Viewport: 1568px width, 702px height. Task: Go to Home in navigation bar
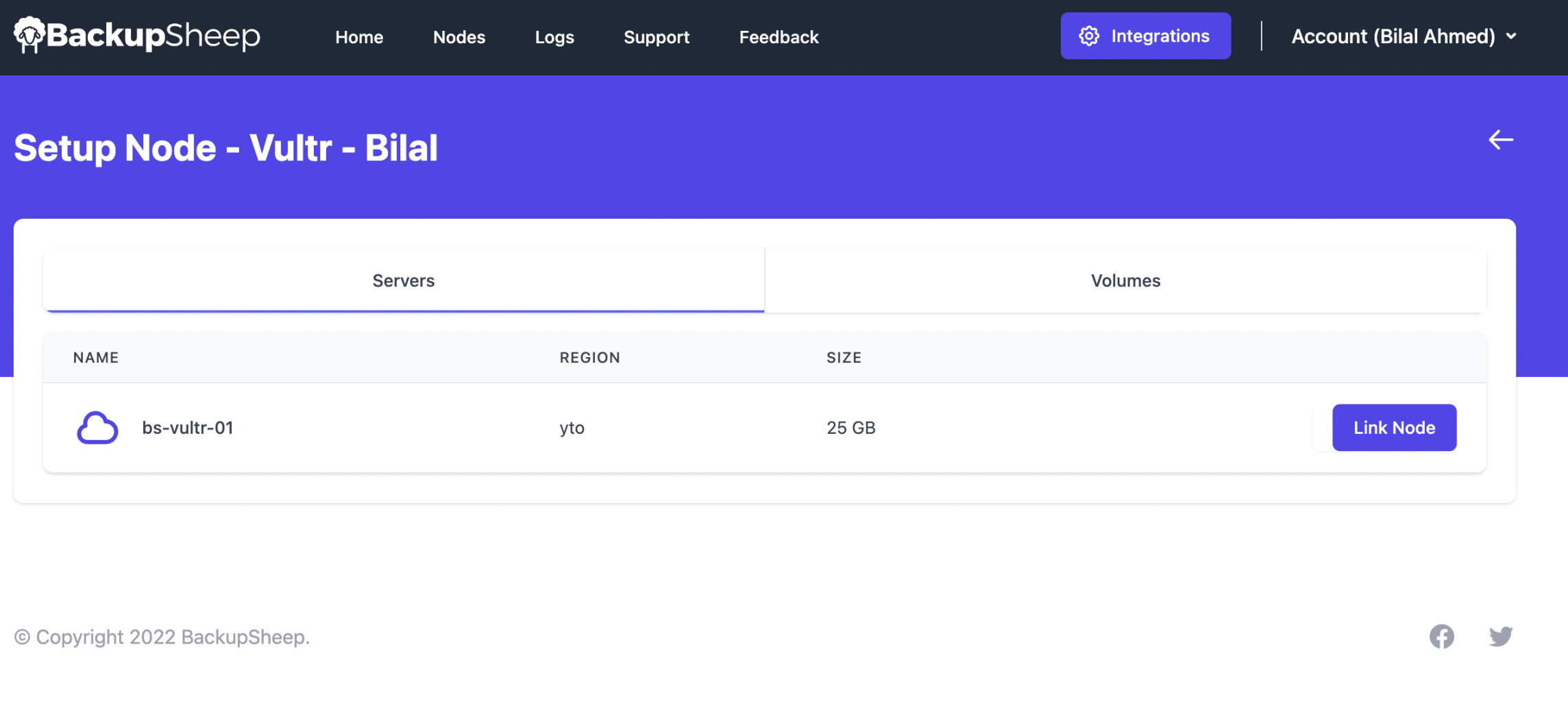359,37
